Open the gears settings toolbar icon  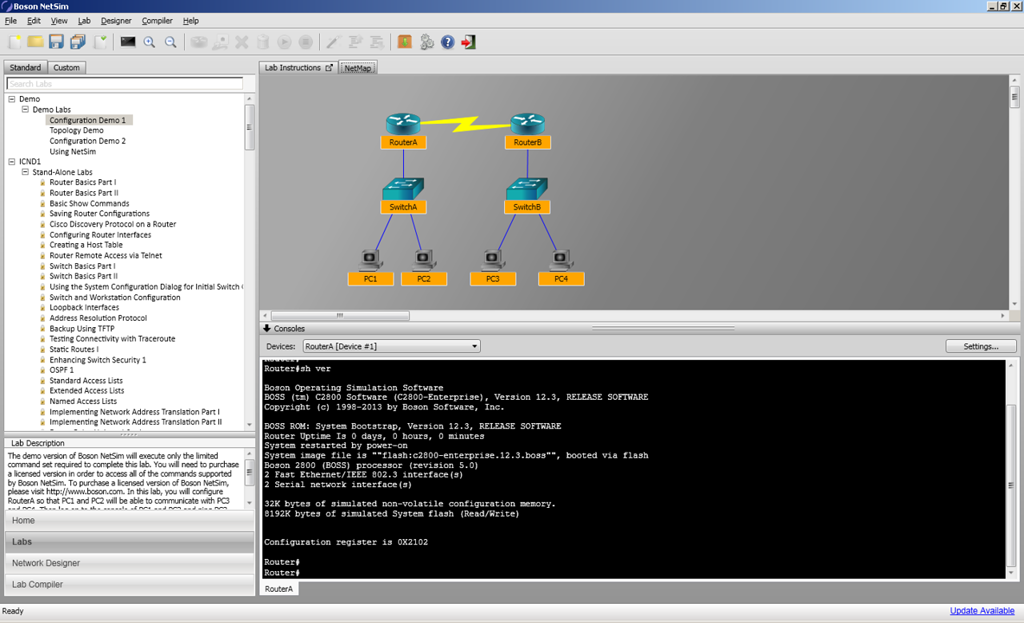pyautogui.click(x=426, y=42)
